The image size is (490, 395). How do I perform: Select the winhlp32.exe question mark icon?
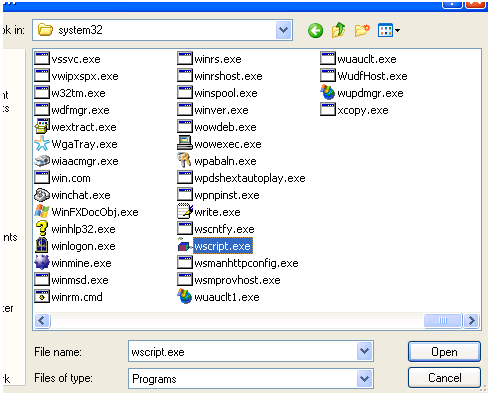[x=42, y=229]
